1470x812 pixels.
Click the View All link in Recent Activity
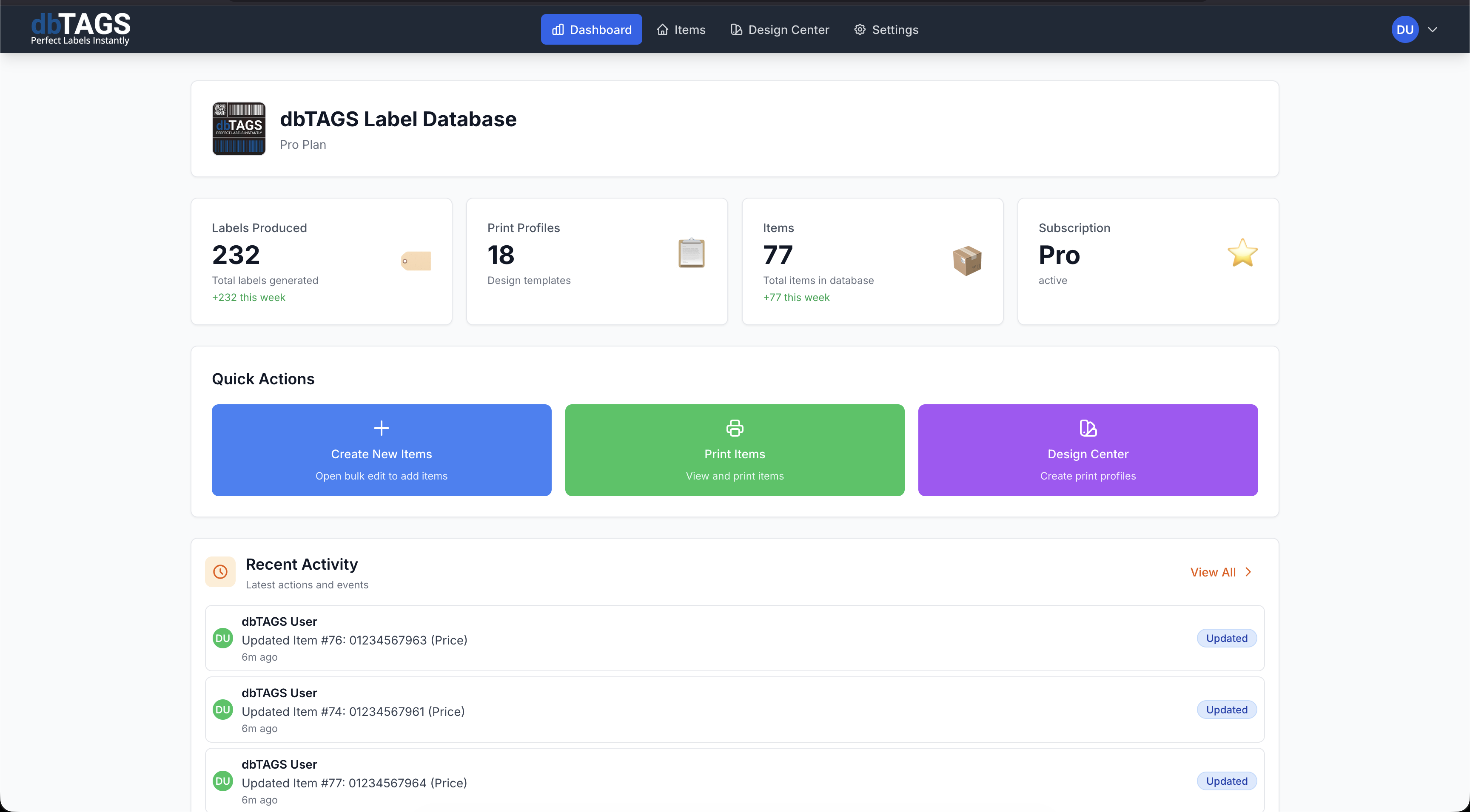(x=1213, y=572)
